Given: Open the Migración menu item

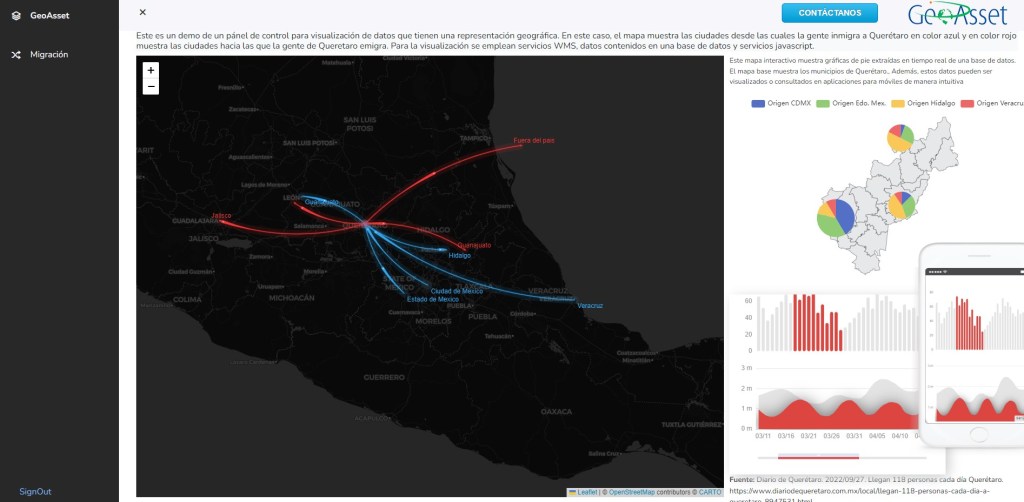Looking at the screenshot, I should [x=49, y=54].
